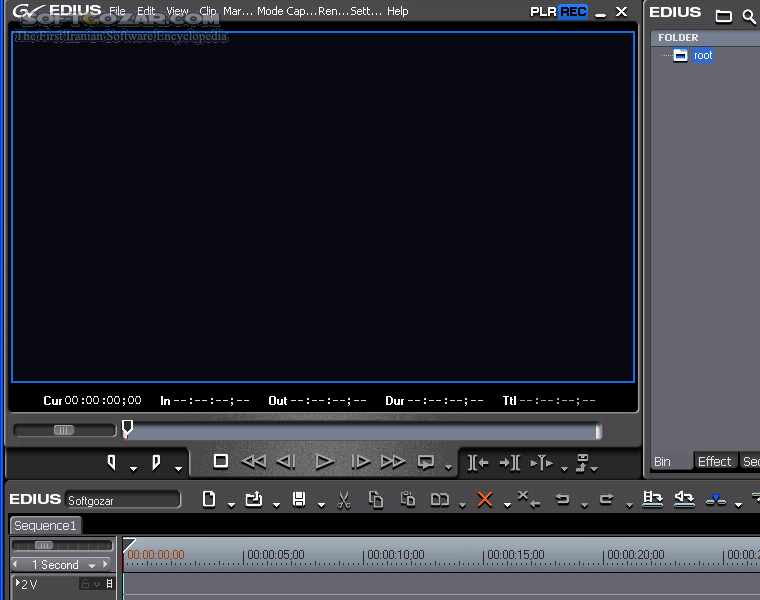Select the root folder in the bin

tap(702, 56)
